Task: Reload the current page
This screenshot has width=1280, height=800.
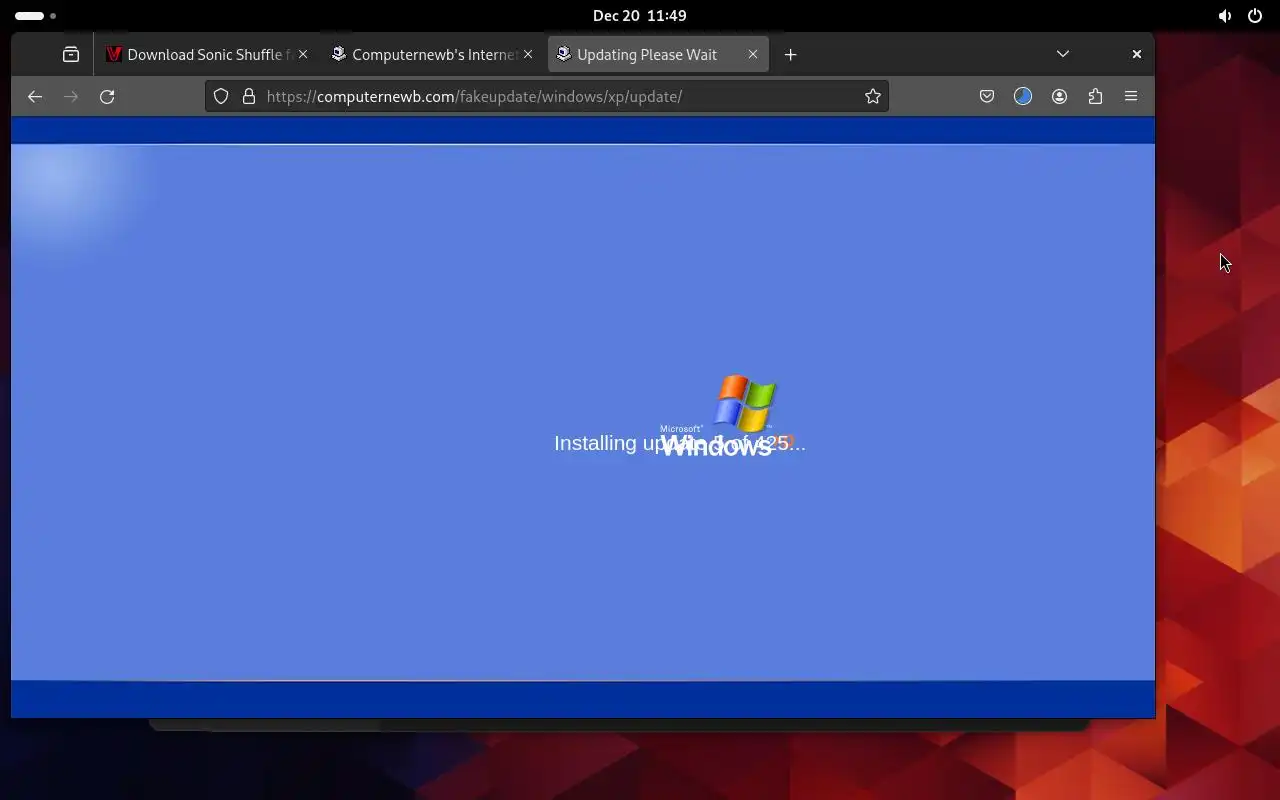Action: coord(107,96)
